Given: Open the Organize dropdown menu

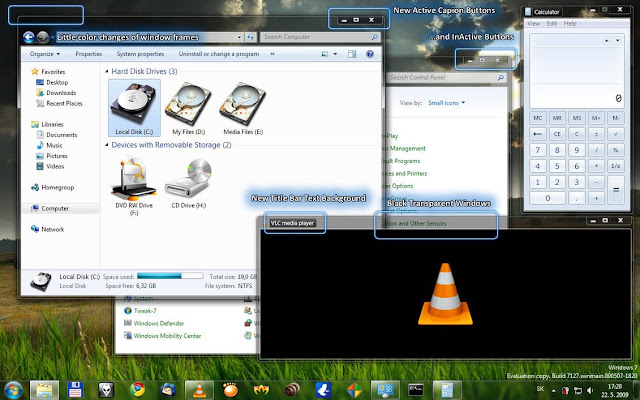Looking at the screenshot, I should (45, 54).
